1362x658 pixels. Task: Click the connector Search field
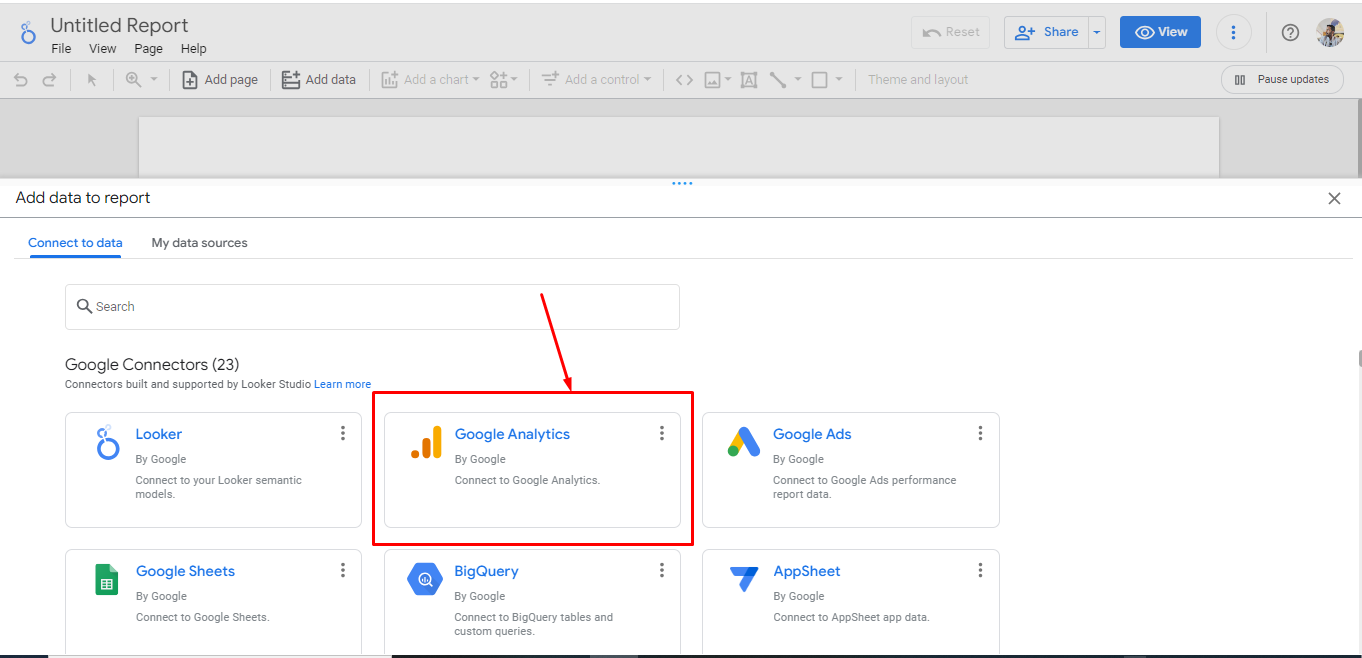[x=372, y=307]
